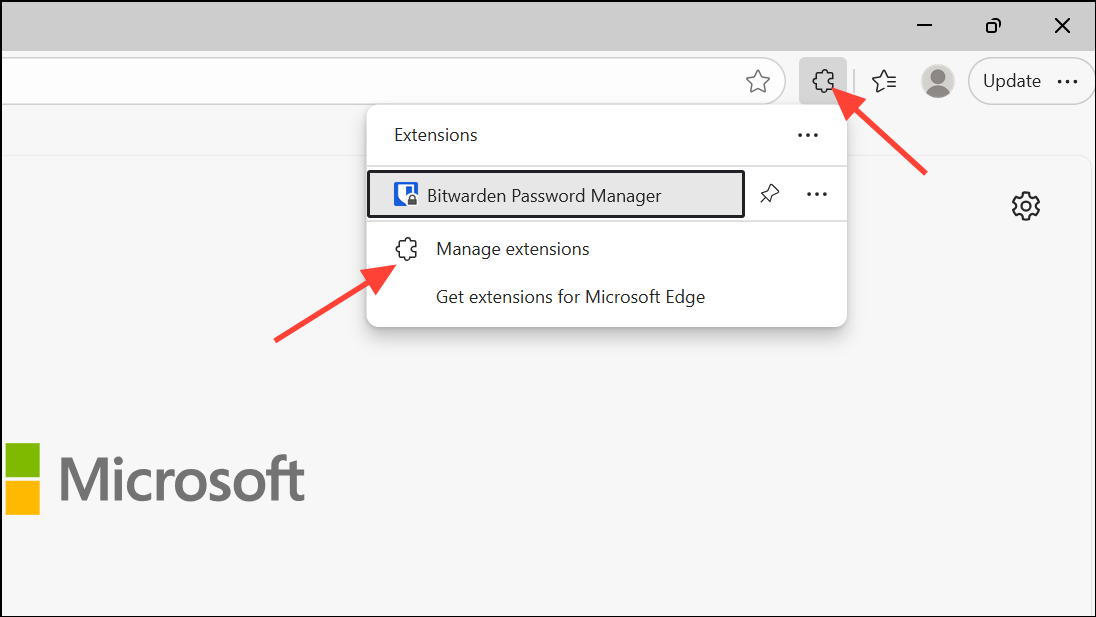Open the browser profile avatar icon

coord(938,81)
